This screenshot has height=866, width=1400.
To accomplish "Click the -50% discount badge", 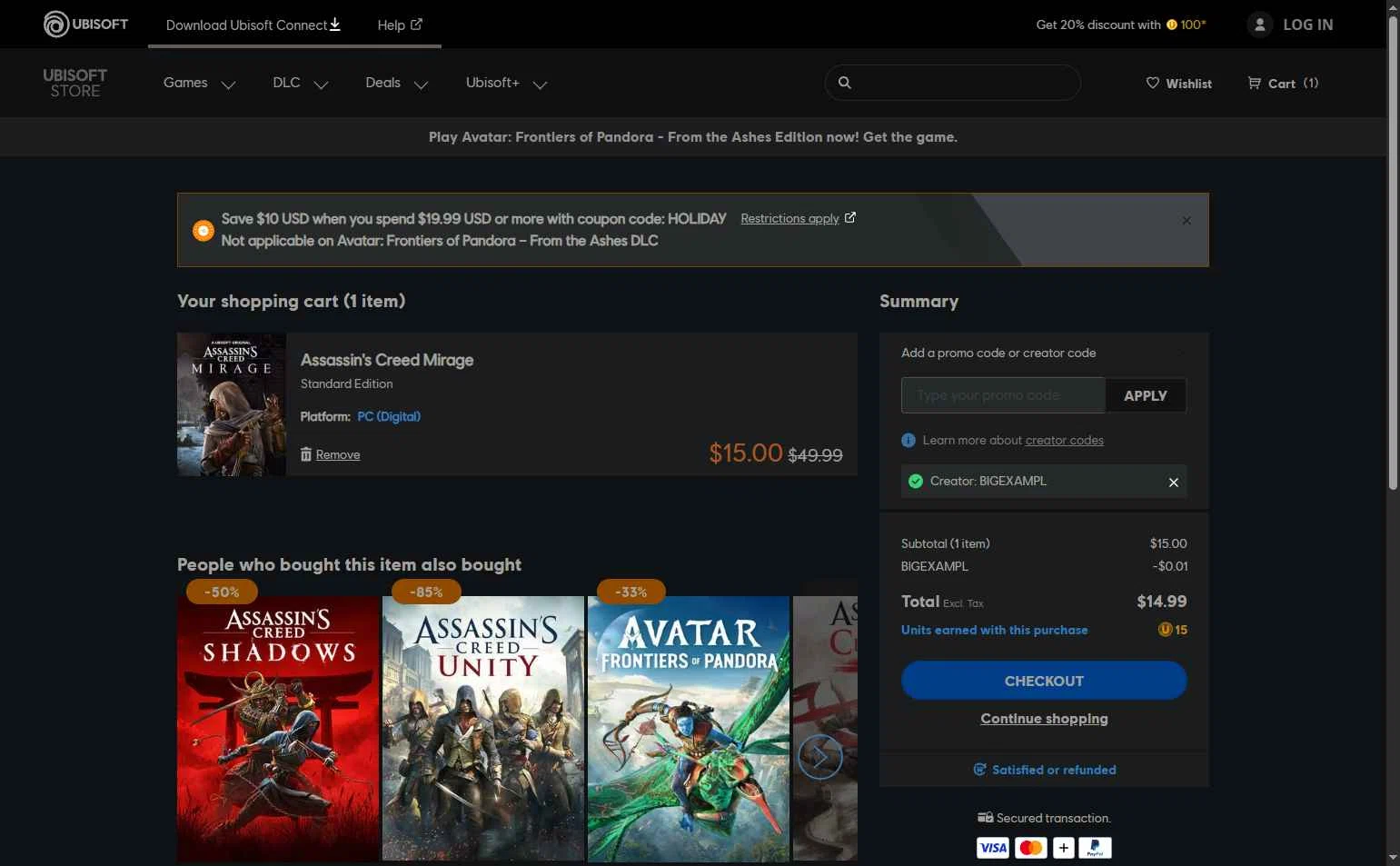I will coord(222,592).
